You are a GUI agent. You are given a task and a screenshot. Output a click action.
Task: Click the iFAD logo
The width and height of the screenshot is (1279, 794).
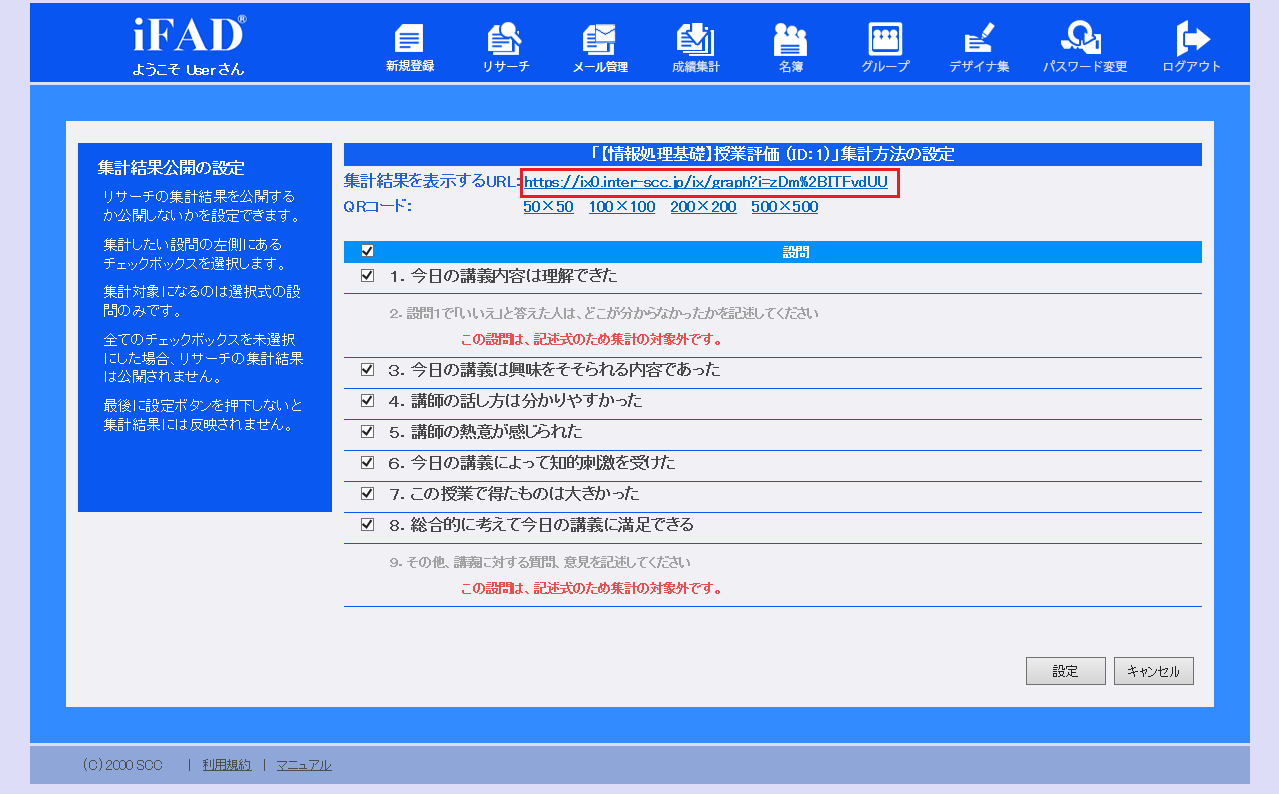(188, 35)
